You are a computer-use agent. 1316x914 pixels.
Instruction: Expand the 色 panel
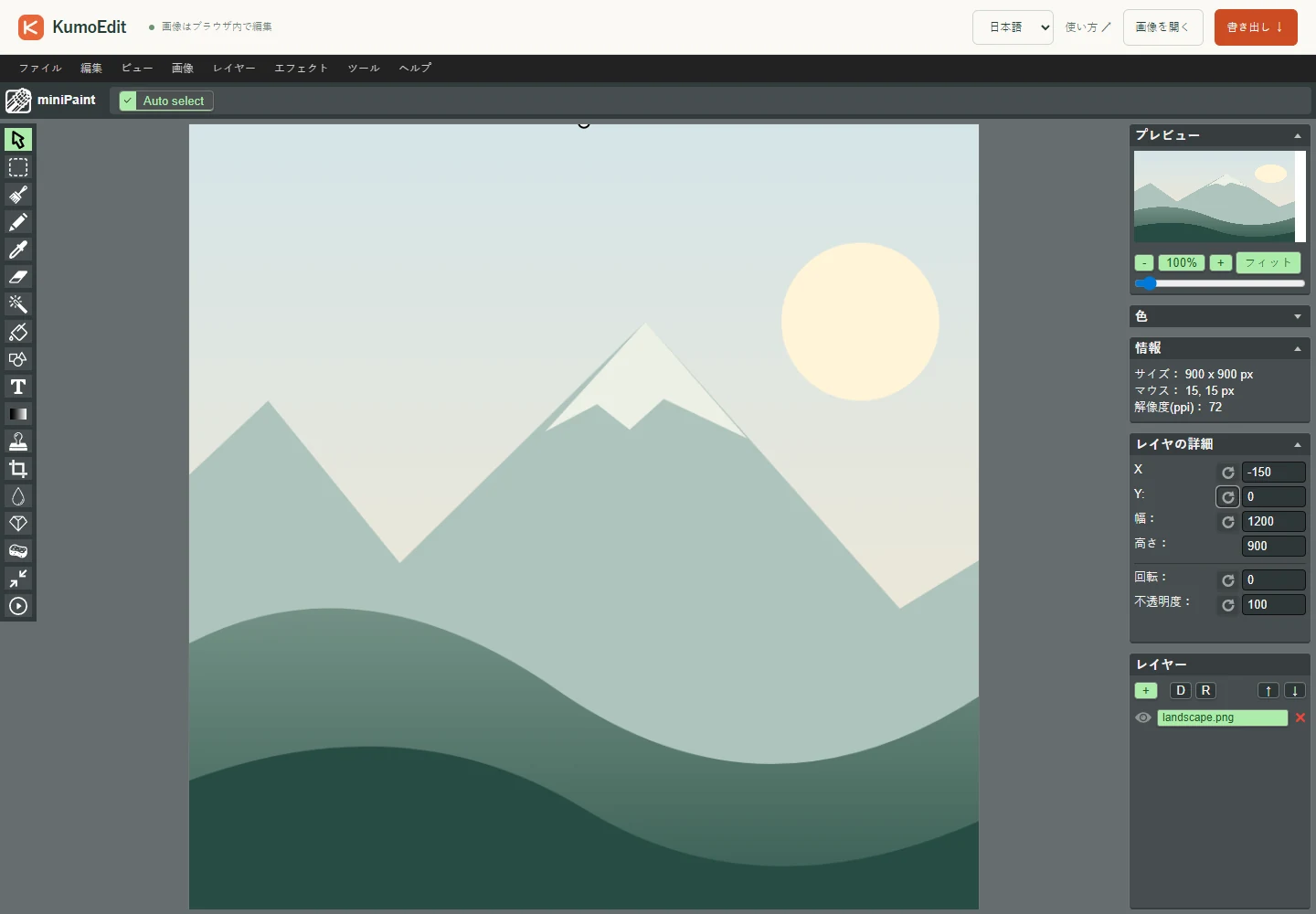pyautogui.click(x=1298, y=316)
